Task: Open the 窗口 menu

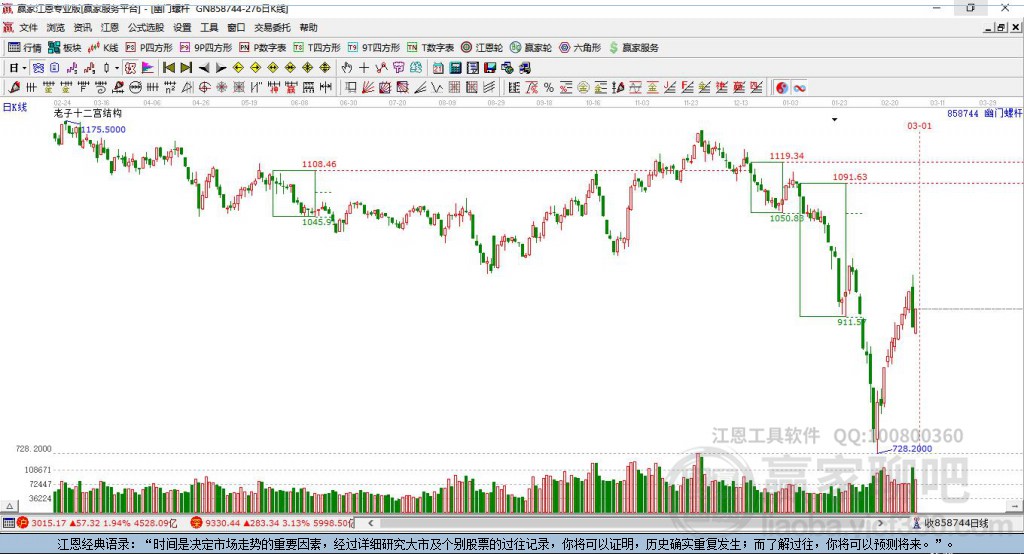Action: [x=236, y=27]
